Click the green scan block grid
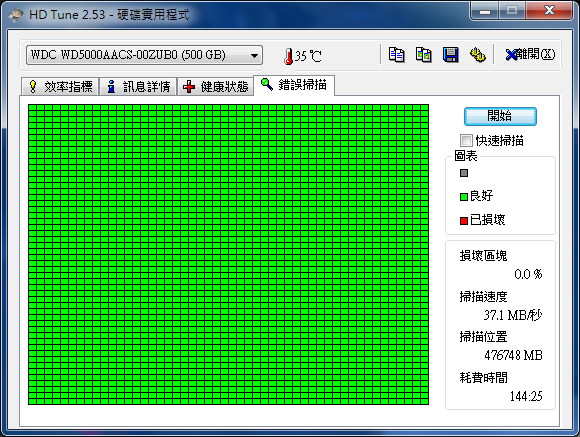This screenshot has width=580, height=437. [x=229, y=255]
